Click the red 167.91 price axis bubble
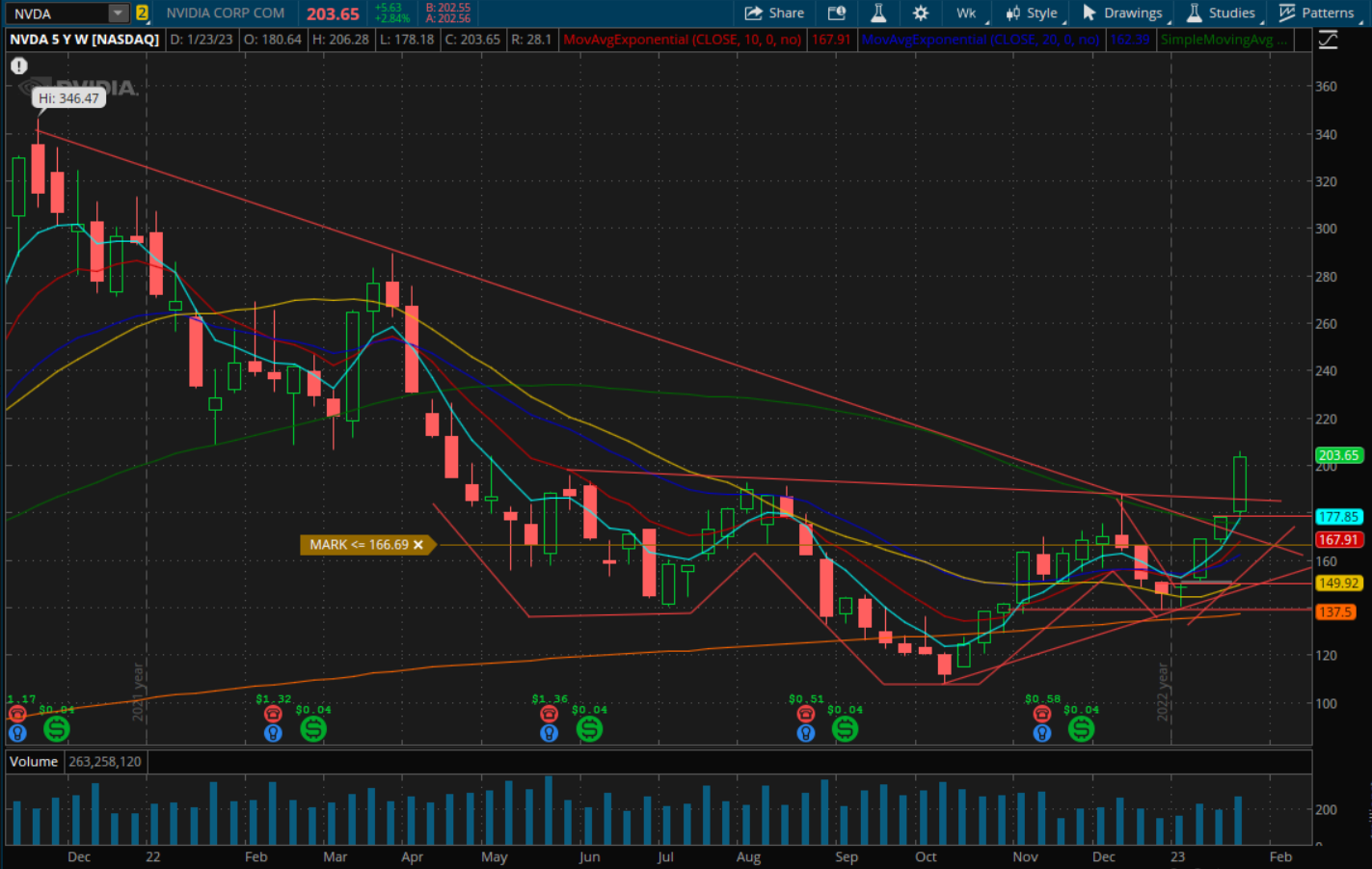Image resolution: width=1372 pixels, height=869 pixels. 1338,540
